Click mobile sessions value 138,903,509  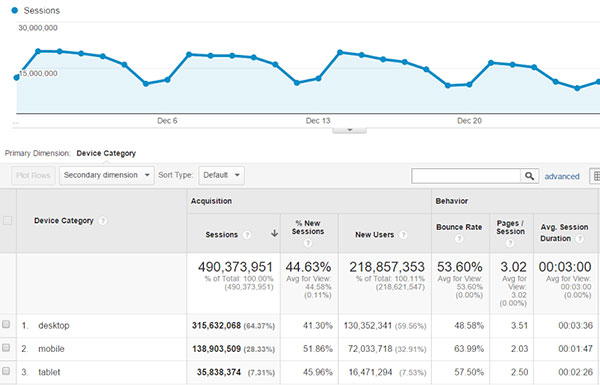point(217,349)
